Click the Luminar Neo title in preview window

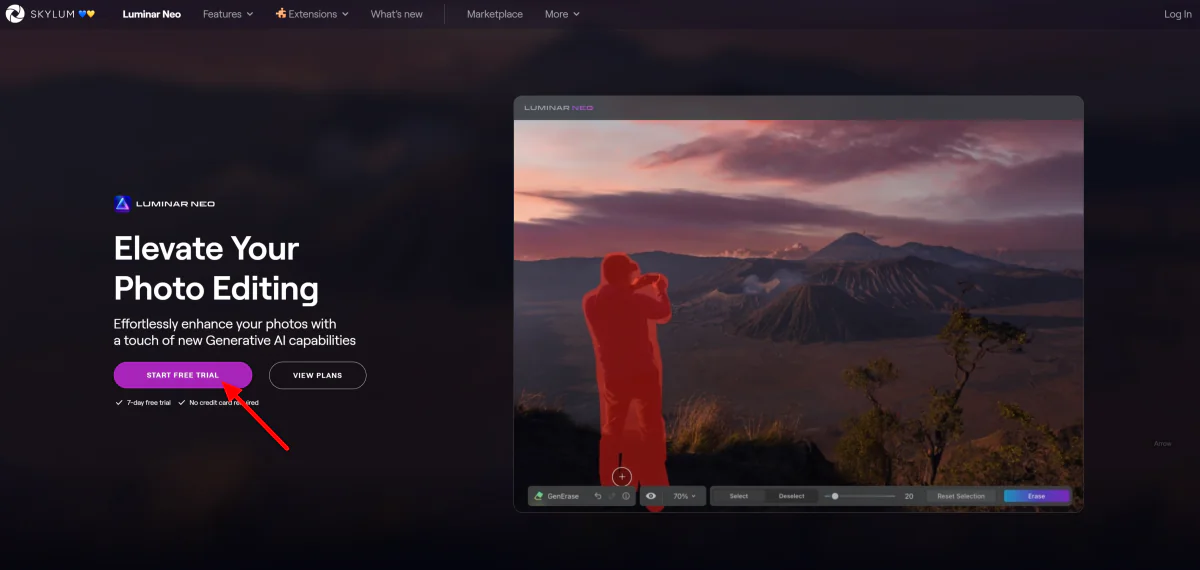click(x=559, y=108)
